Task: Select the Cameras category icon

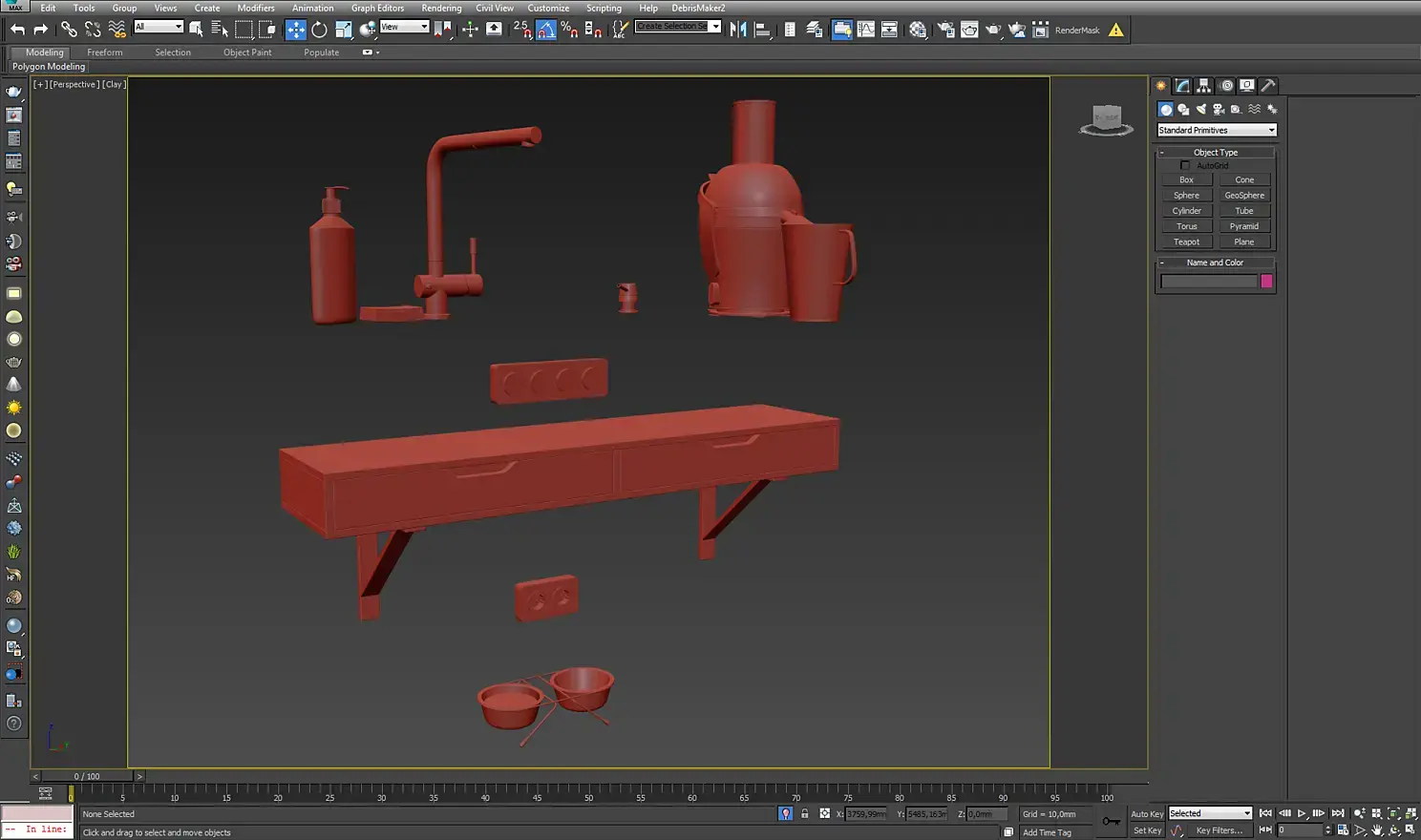Action: 1219,109
